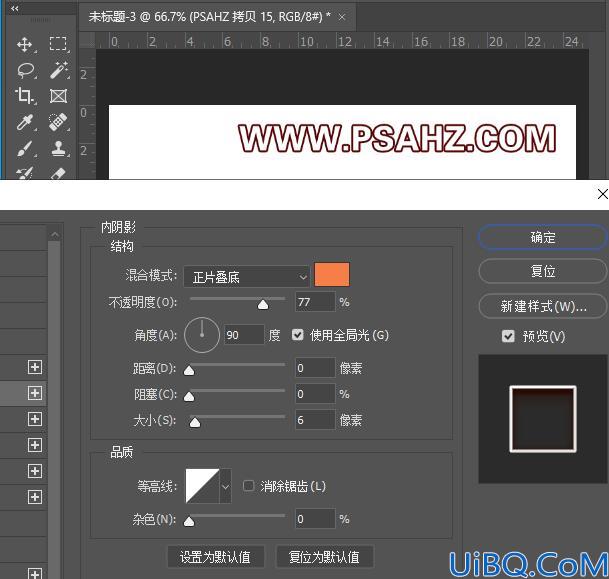Click the toolbar grip handle
Image resolution: width=609 pixels, height=579 pixels.
pyautogui.click(x=40, y=19)
